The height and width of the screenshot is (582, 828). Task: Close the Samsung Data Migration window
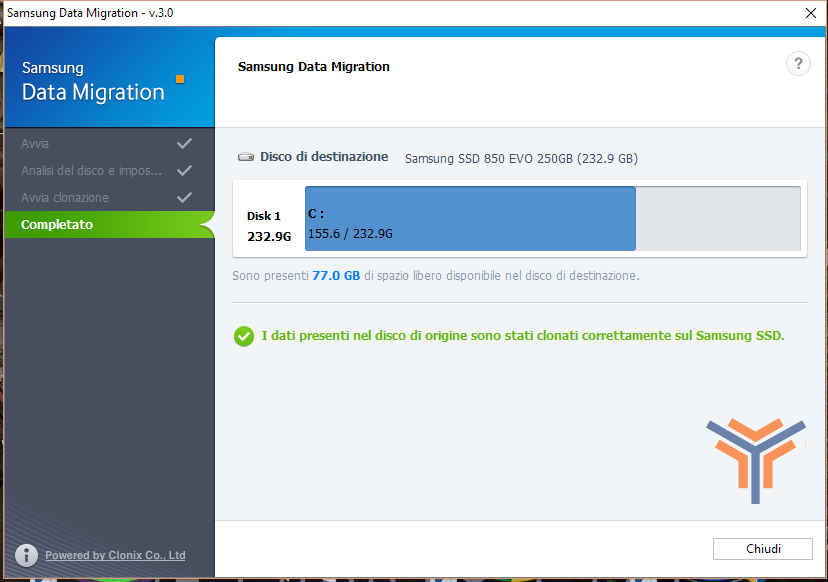pyautogui.click(x=811, y=13)
